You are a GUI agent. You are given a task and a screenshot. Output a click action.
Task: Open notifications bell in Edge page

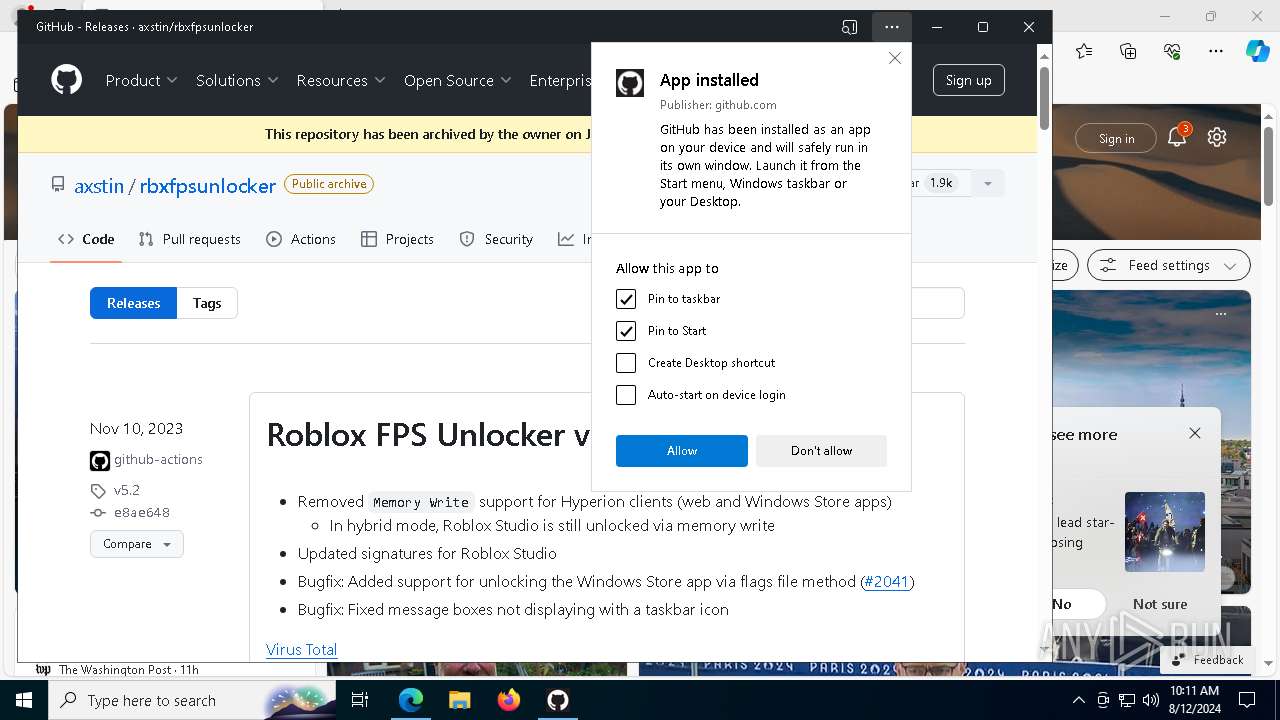[1177, 137]
